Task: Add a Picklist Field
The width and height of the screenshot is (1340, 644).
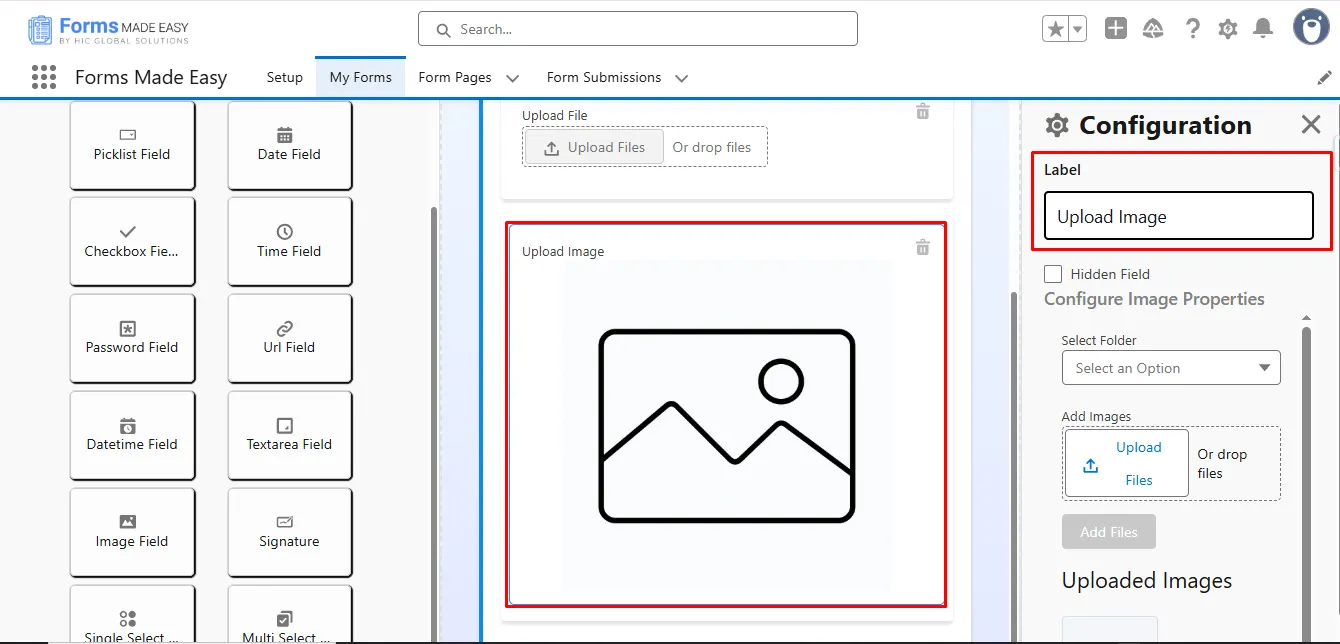Action: tap(132, 145)
